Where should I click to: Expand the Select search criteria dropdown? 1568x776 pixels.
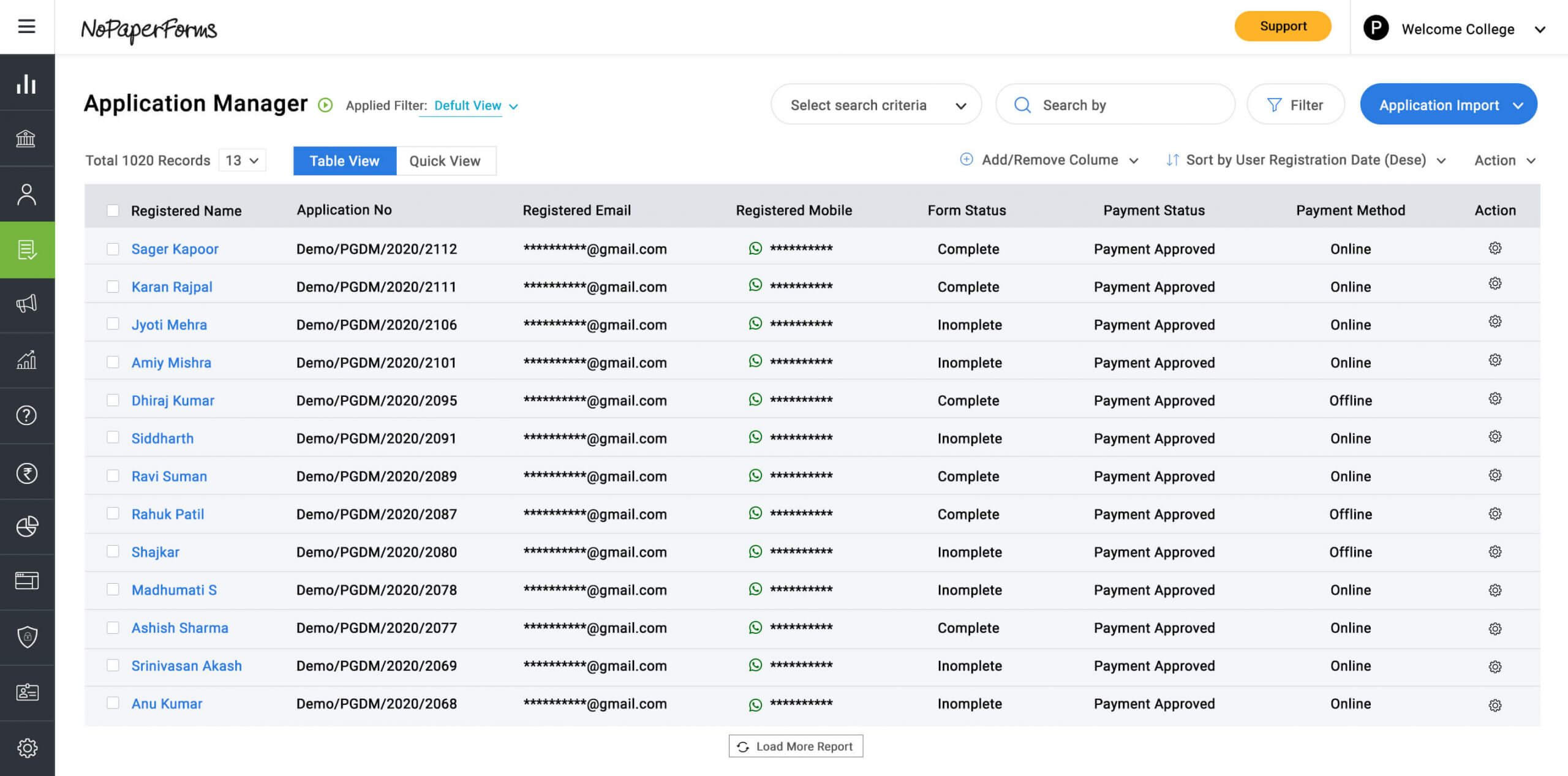coord(876,105)
